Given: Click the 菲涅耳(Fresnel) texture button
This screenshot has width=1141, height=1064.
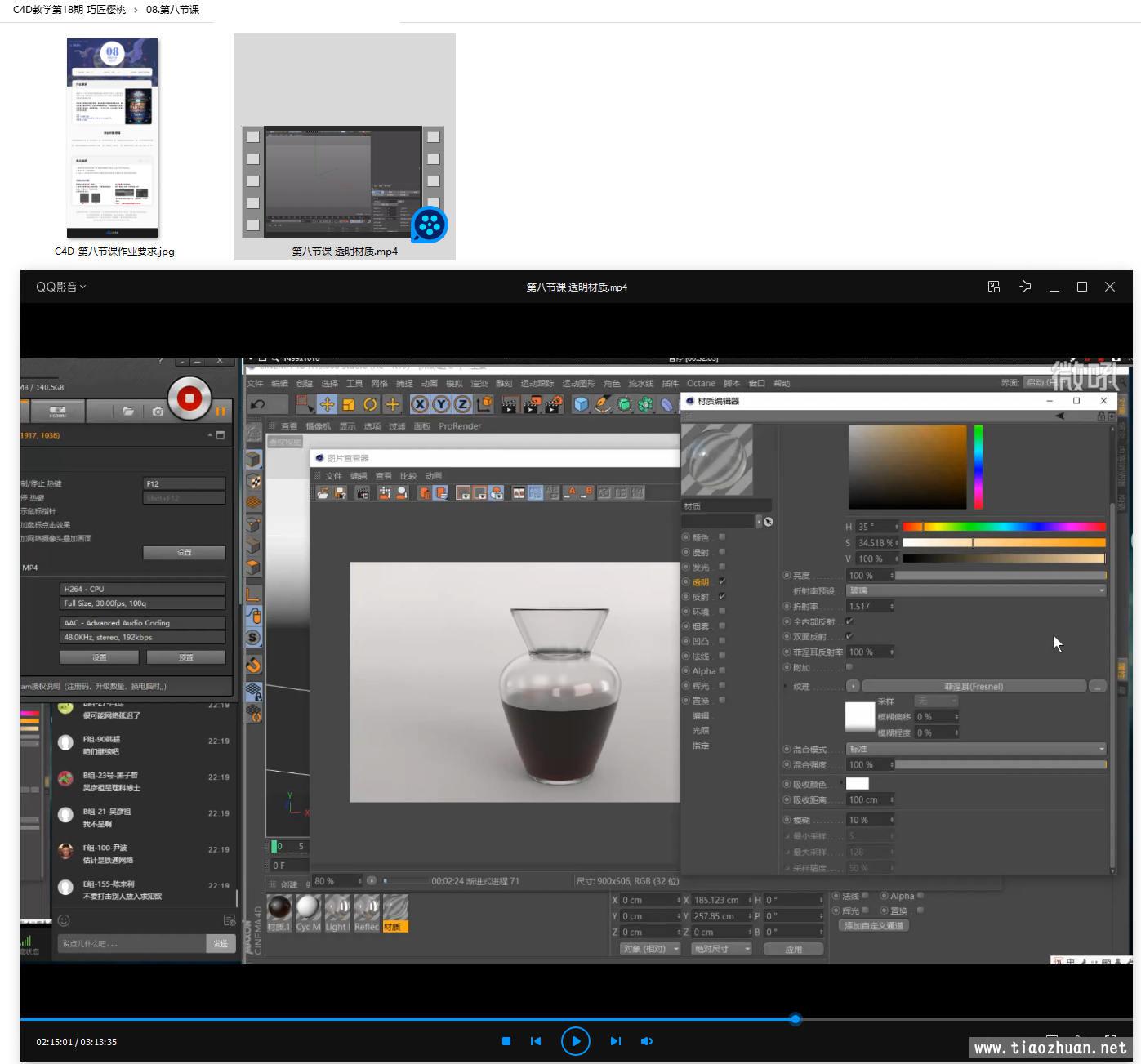Looking at the screenshot, I should [974, 687].
